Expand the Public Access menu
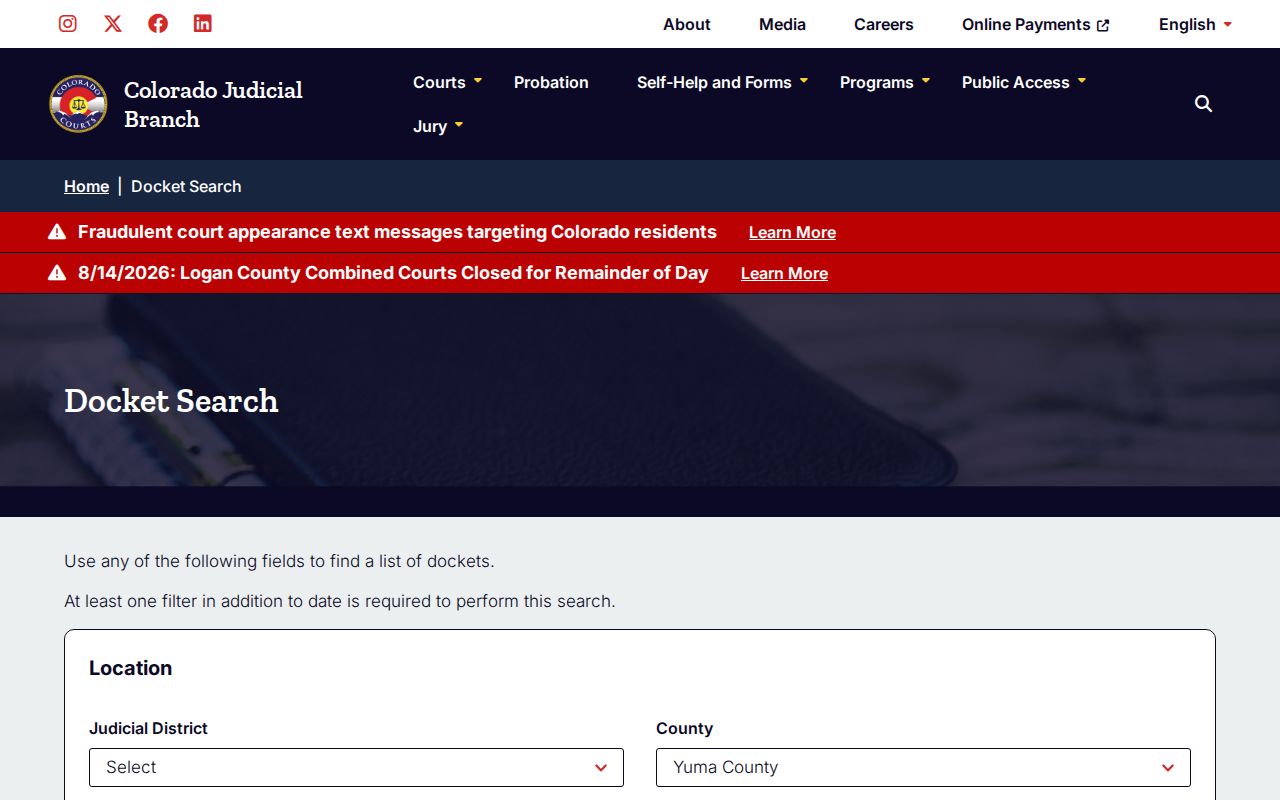Screen dimensions: 1280x800 click(x=1024, y=82)
